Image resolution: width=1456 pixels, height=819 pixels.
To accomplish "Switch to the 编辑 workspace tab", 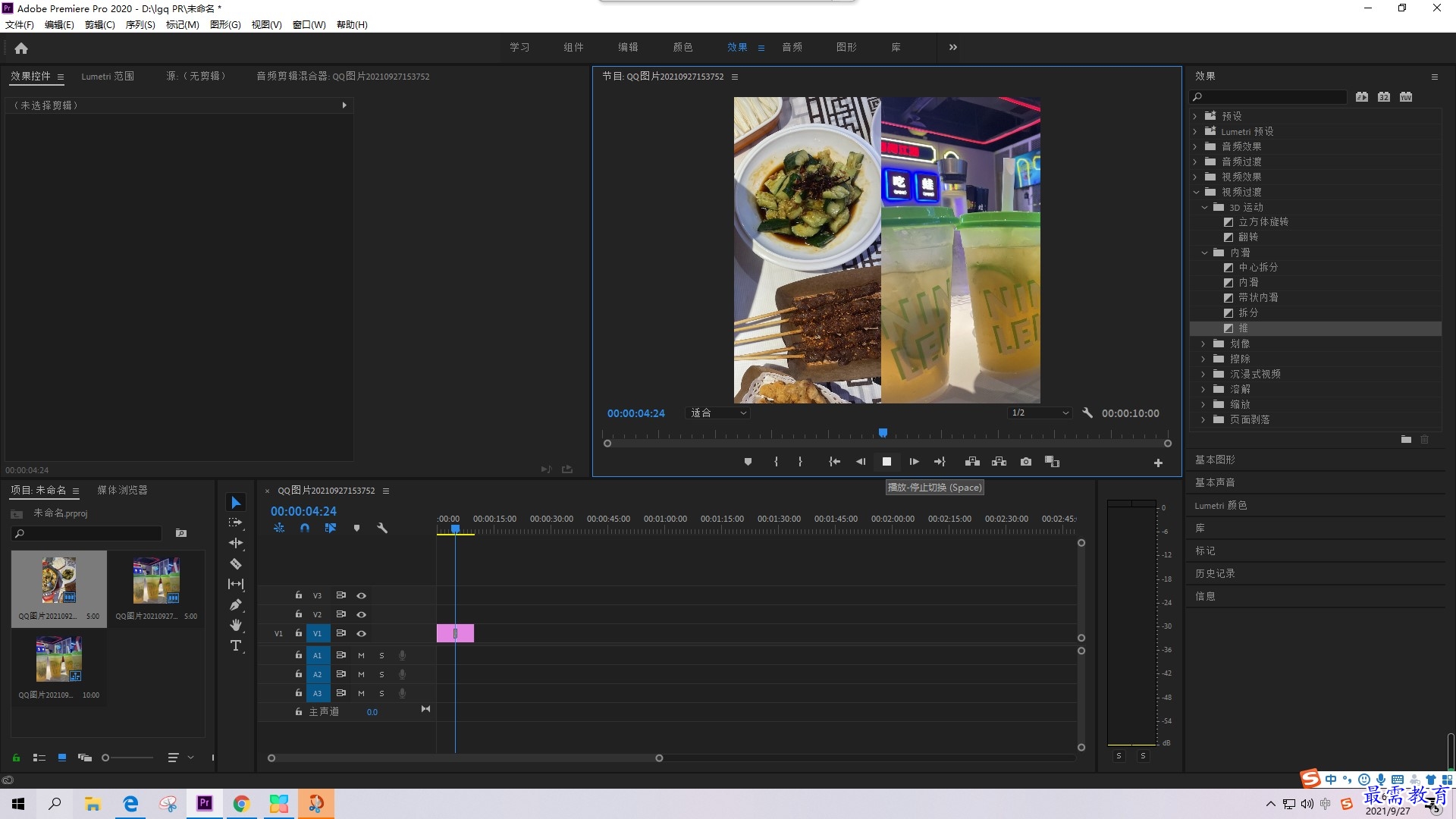I will (628, 47).
